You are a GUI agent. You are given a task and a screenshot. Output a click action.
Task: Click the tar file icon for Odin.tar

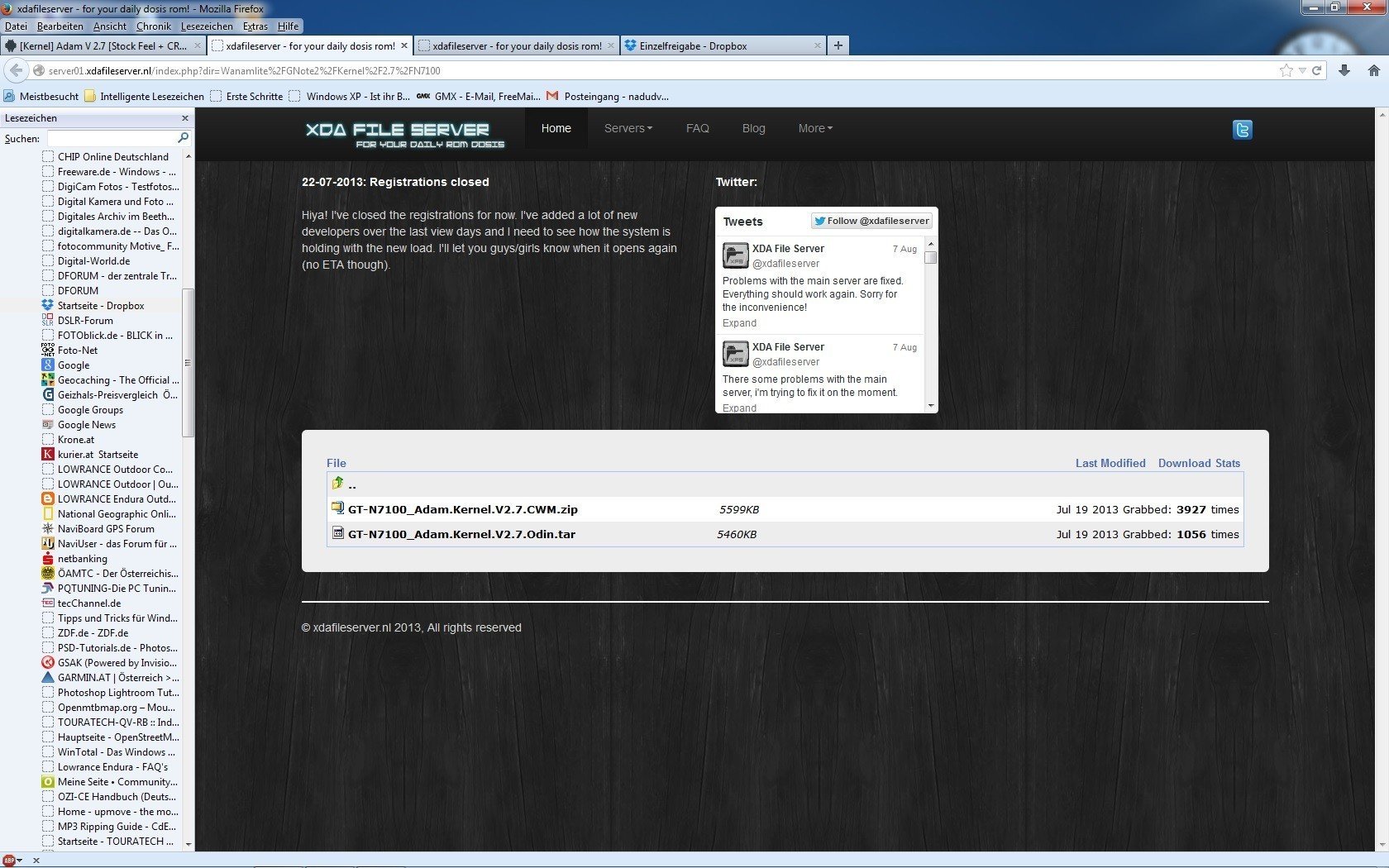click(337, 533)
